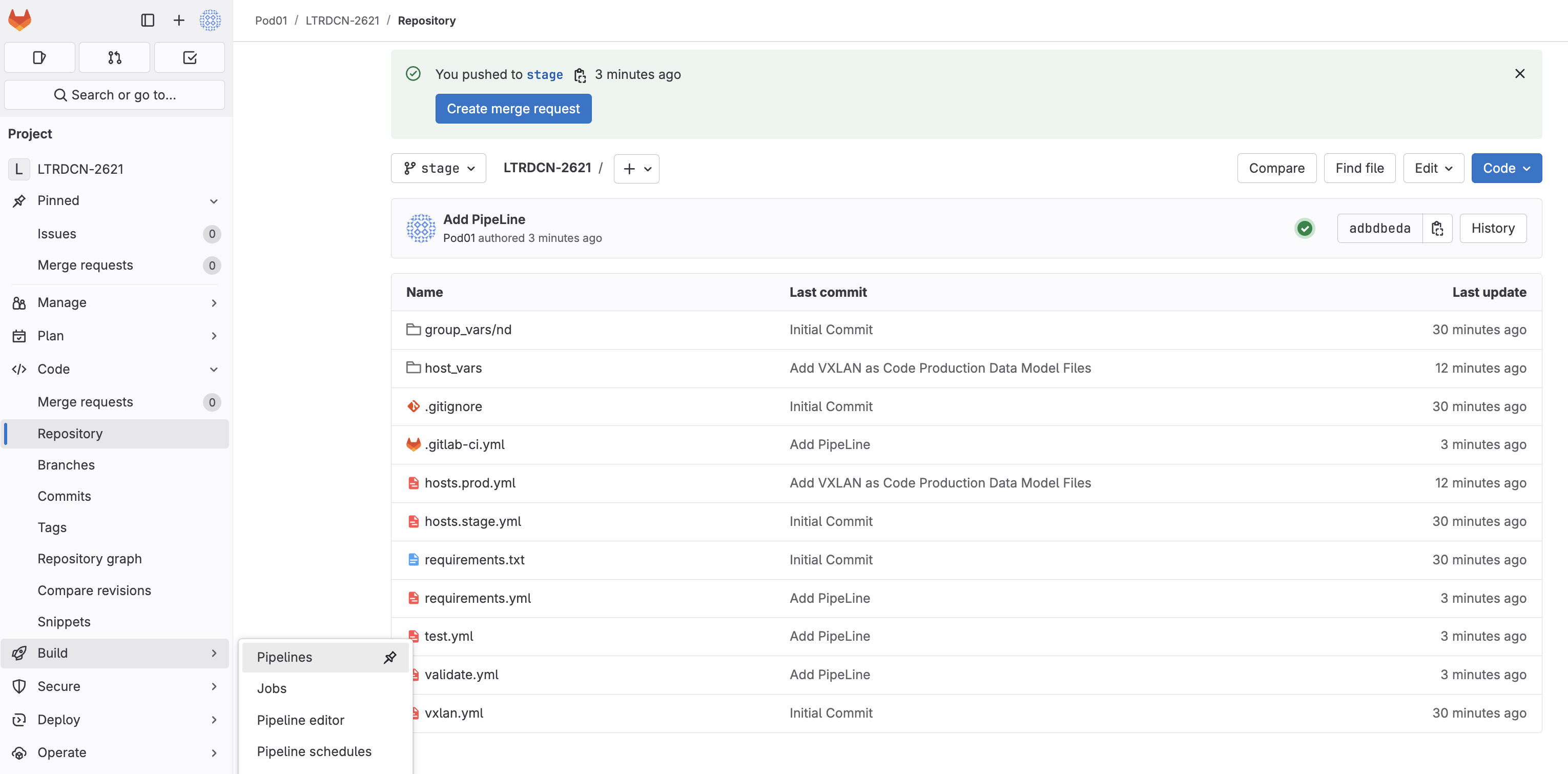Select Jobs in the Build flyout menu
1568x774 pixels.
[272, 688]
